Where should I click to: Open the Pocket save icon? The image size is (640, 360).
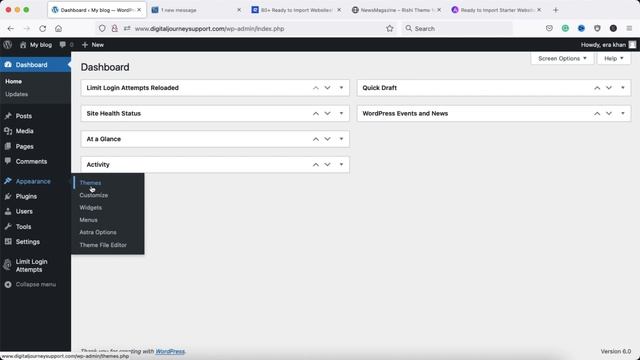click(549, 29)
